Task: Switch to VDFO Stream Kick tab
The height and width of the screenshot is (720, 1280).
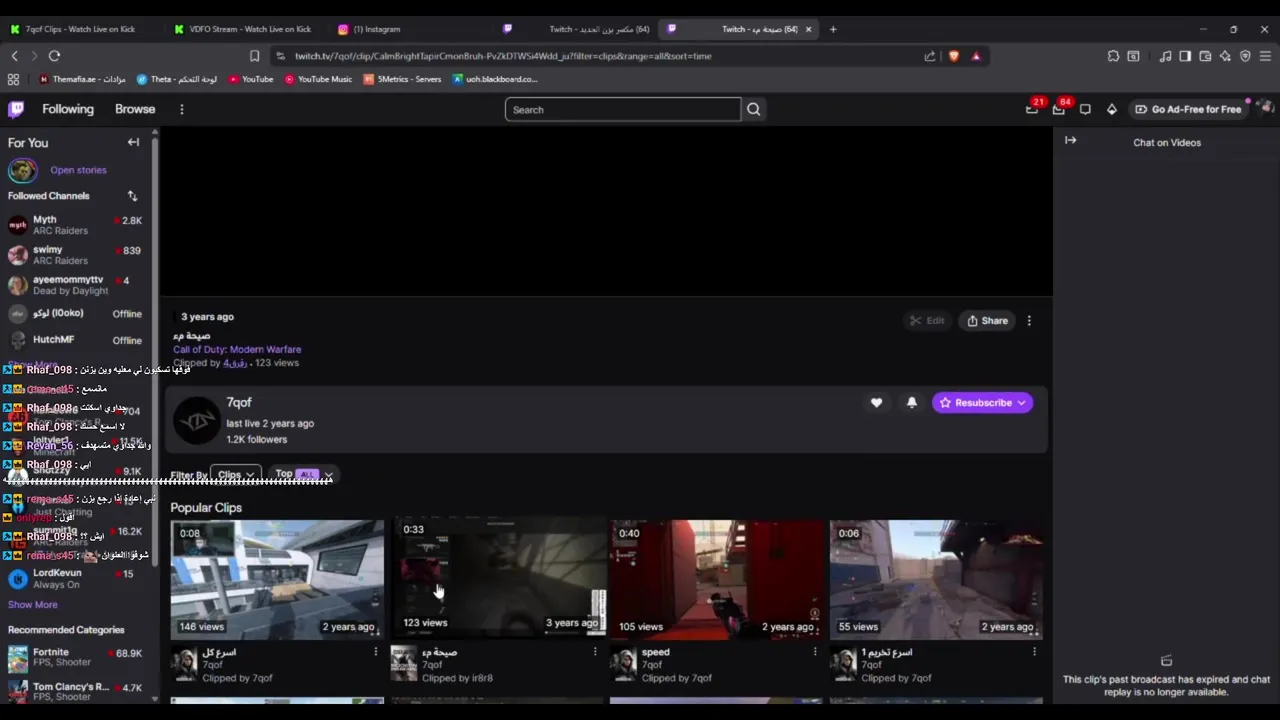Action: (242, 29)
